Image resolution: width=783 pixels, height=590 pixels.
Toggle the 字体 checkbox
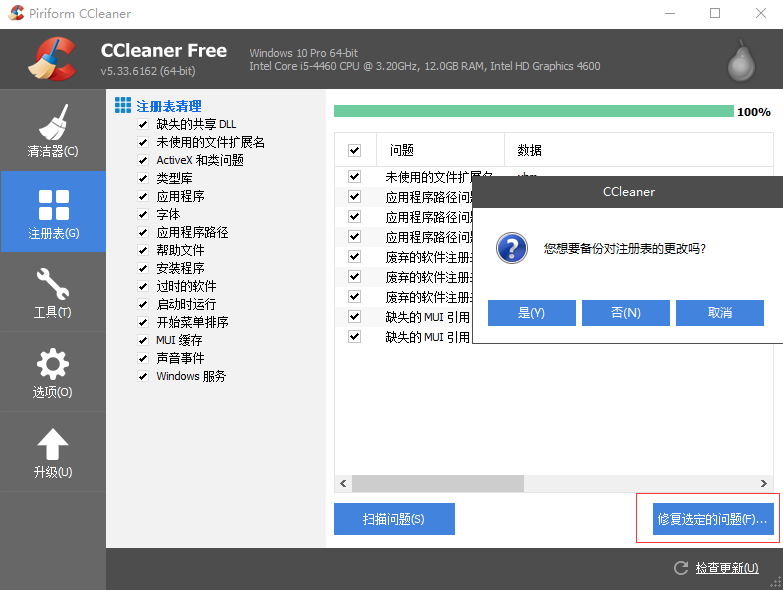143,214
